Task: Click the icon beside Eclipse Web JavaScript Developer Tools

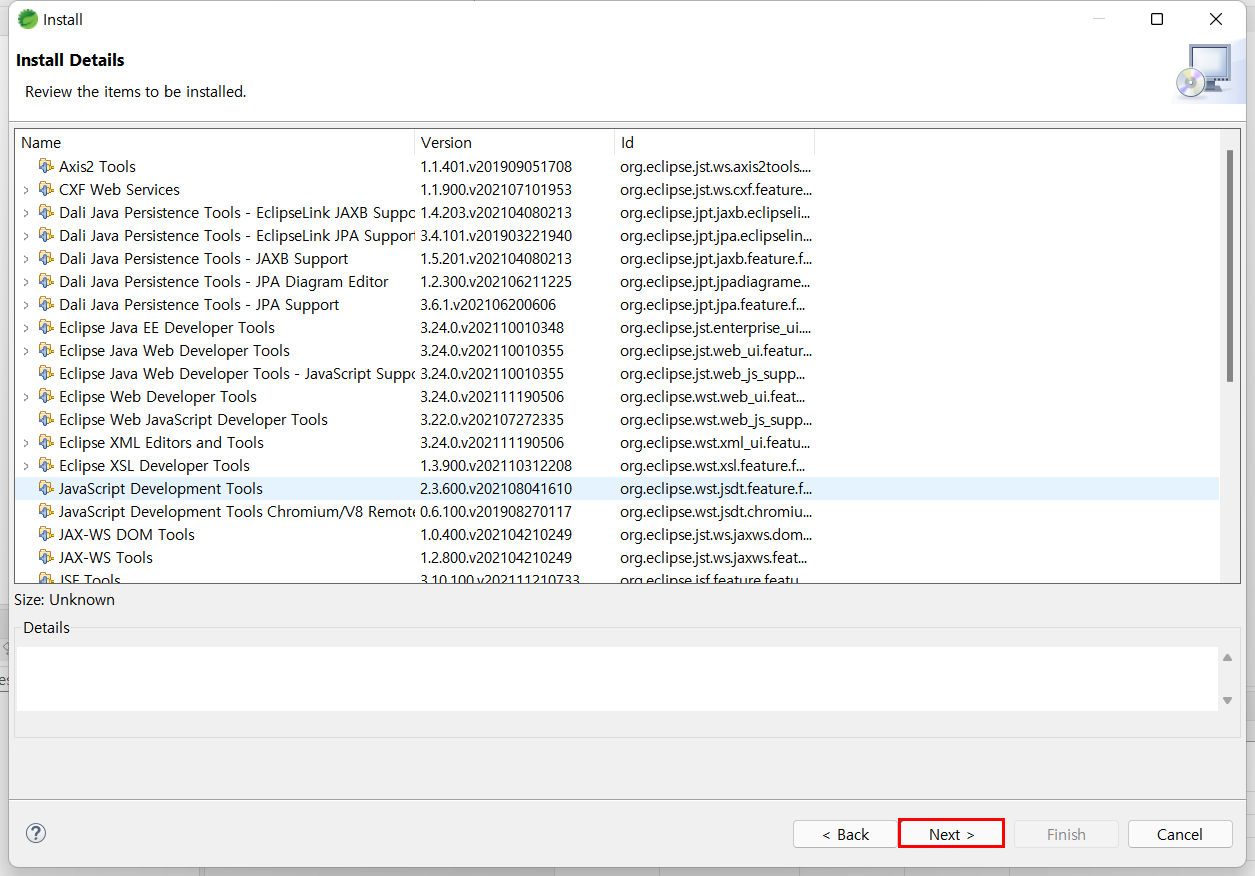Action: pos(46,419)
